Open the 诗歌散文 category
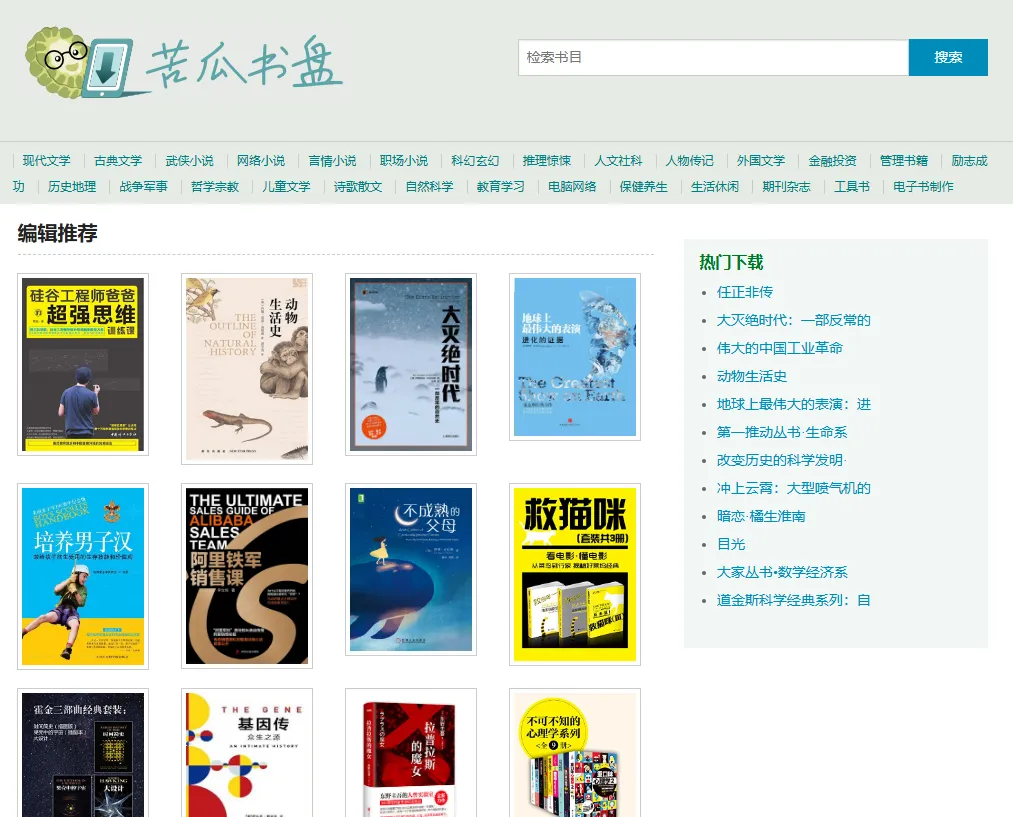 coord(358,187)
